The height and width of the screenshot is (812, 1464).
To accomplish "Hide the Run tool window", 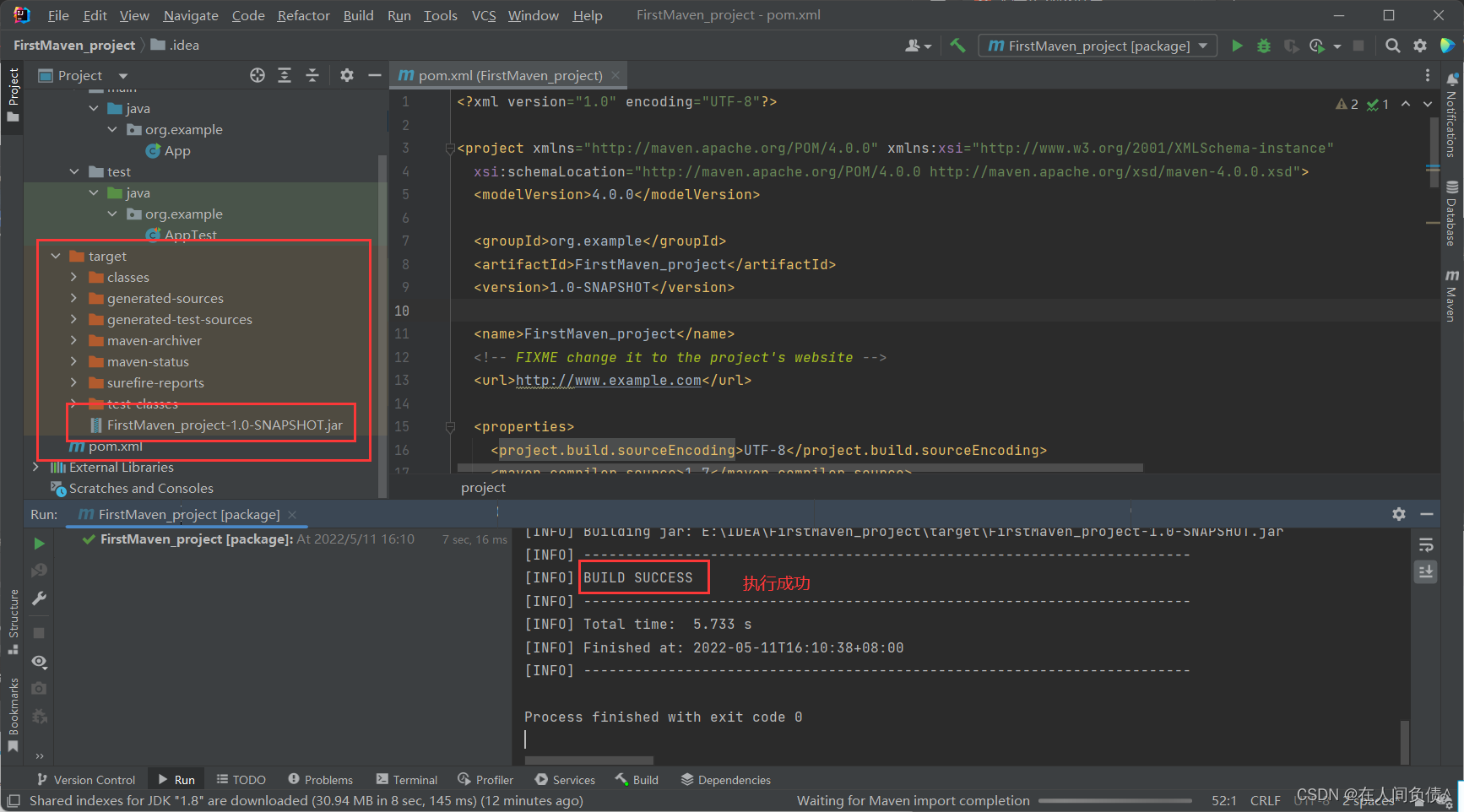I will [x=1427, y=514].
